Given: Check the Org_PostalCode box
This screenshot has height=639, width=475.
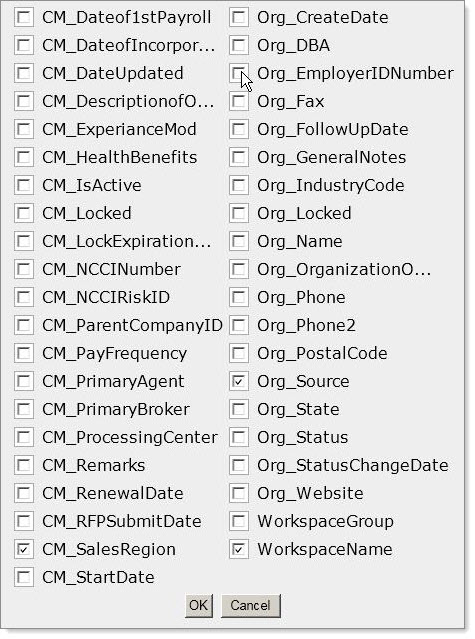Looking at the screenshot, I should (x=239, y=353).
